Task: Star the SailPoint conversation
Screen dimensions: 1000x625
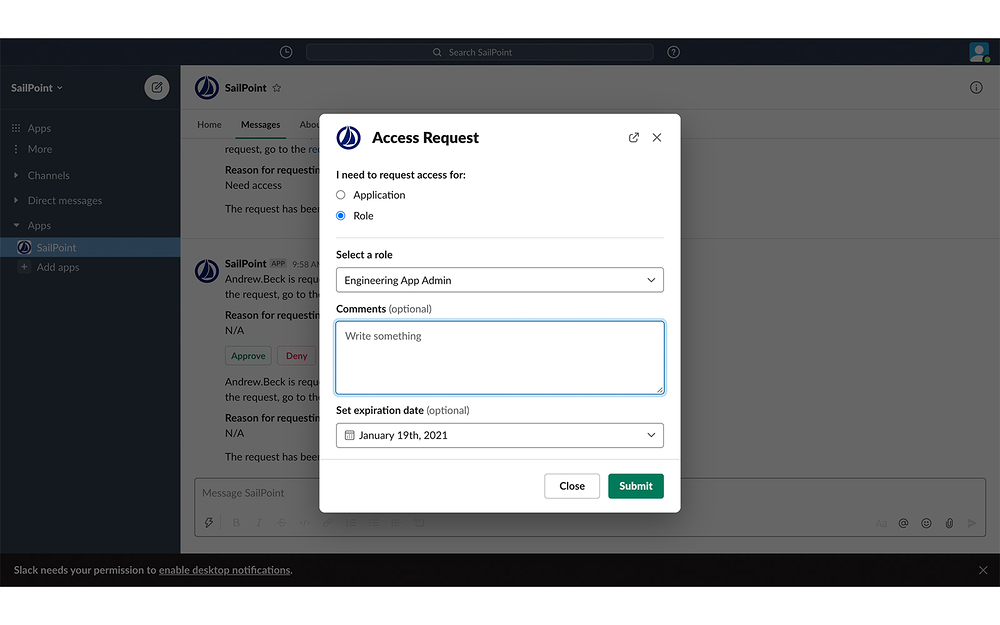Action: 277,88
